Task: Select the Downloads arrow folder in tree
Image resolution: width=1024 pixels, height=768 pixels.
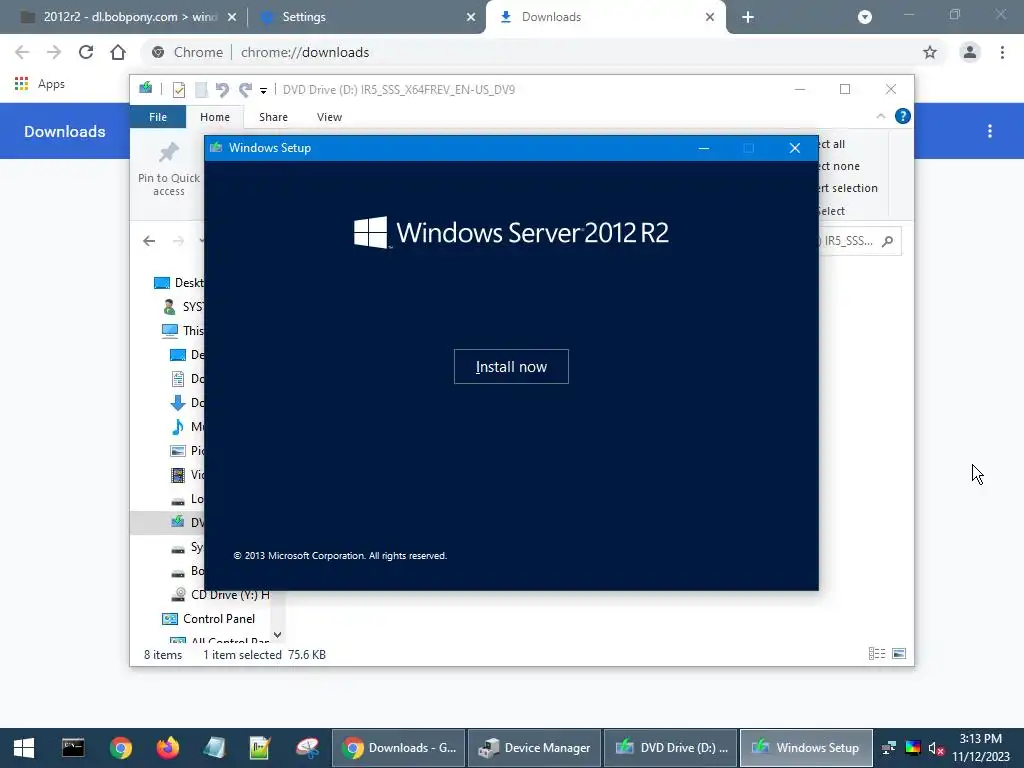Action: pos(178,402)
